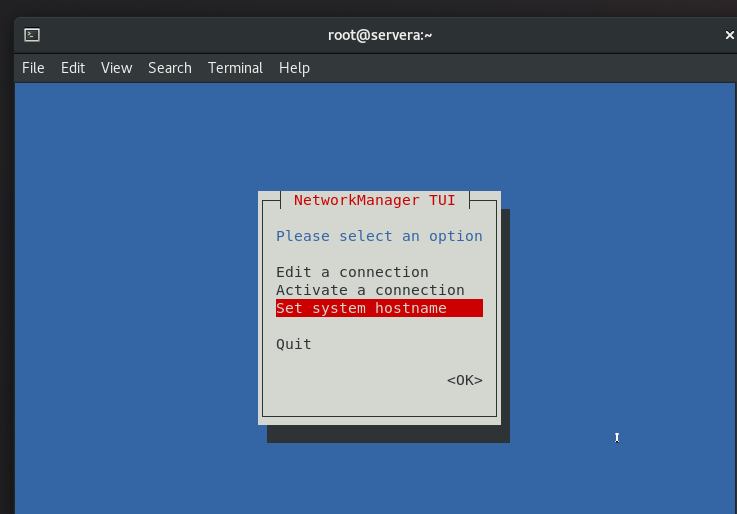
Task: Open the Search menu
Action: click(170, 68)
